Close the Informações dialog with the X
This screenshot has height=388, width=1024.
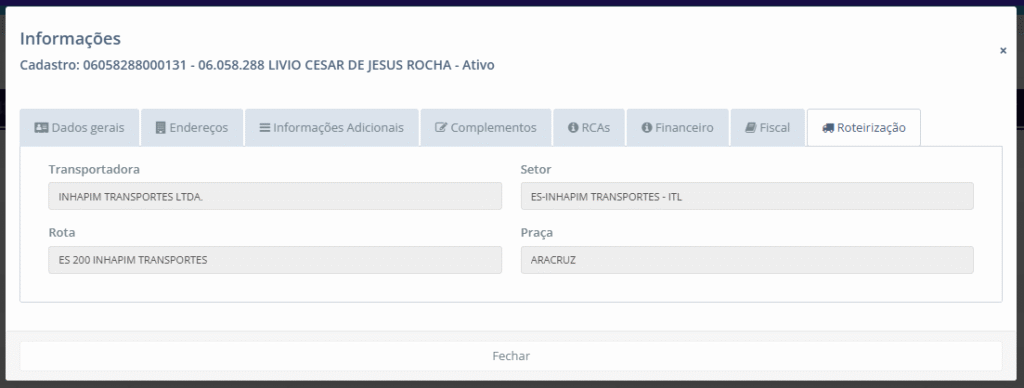click(x=1003, y=50)
